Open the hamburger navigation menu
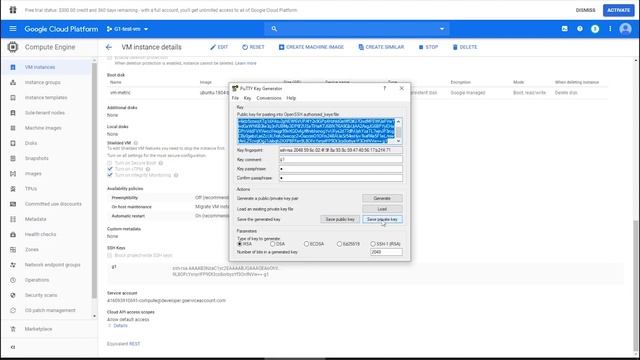The height and width of the screenshot is (360, 640). 13,29
